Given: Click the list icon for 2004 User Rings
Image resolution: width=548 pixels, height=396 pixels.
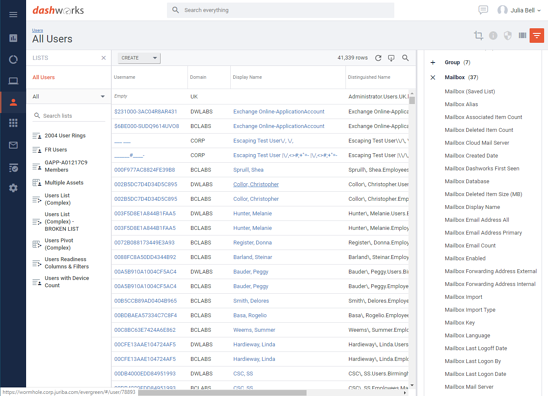Looking at the screenshot, I should (x=37, y=136).
